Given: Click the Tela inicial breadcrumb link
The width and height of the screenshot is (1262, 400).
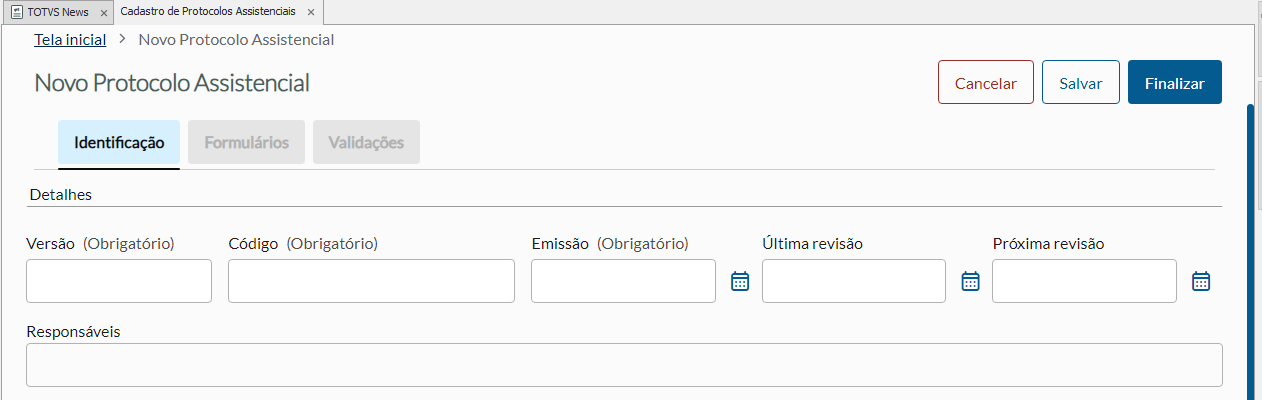Looking at the screenshot, I should pos(70,40).
